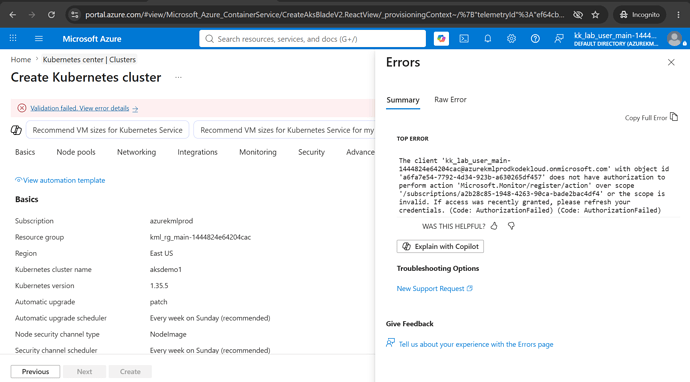Click Explain with Copilot button
Image resolution: width=690 pixels, height=382 pixels.
[x=440, y=246]
